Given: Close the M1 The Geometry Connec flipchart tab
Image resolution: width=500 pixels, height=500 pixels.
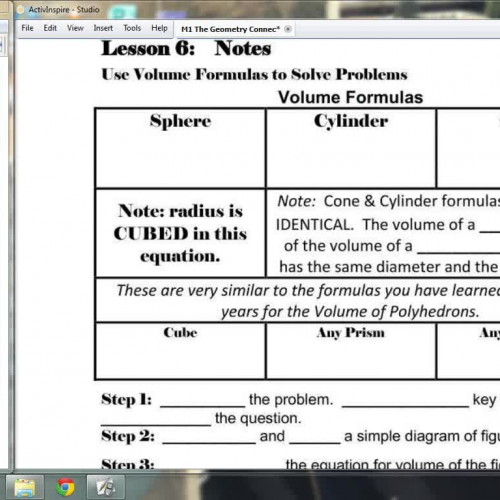Looking at the screenshot, I should (288, 29).
